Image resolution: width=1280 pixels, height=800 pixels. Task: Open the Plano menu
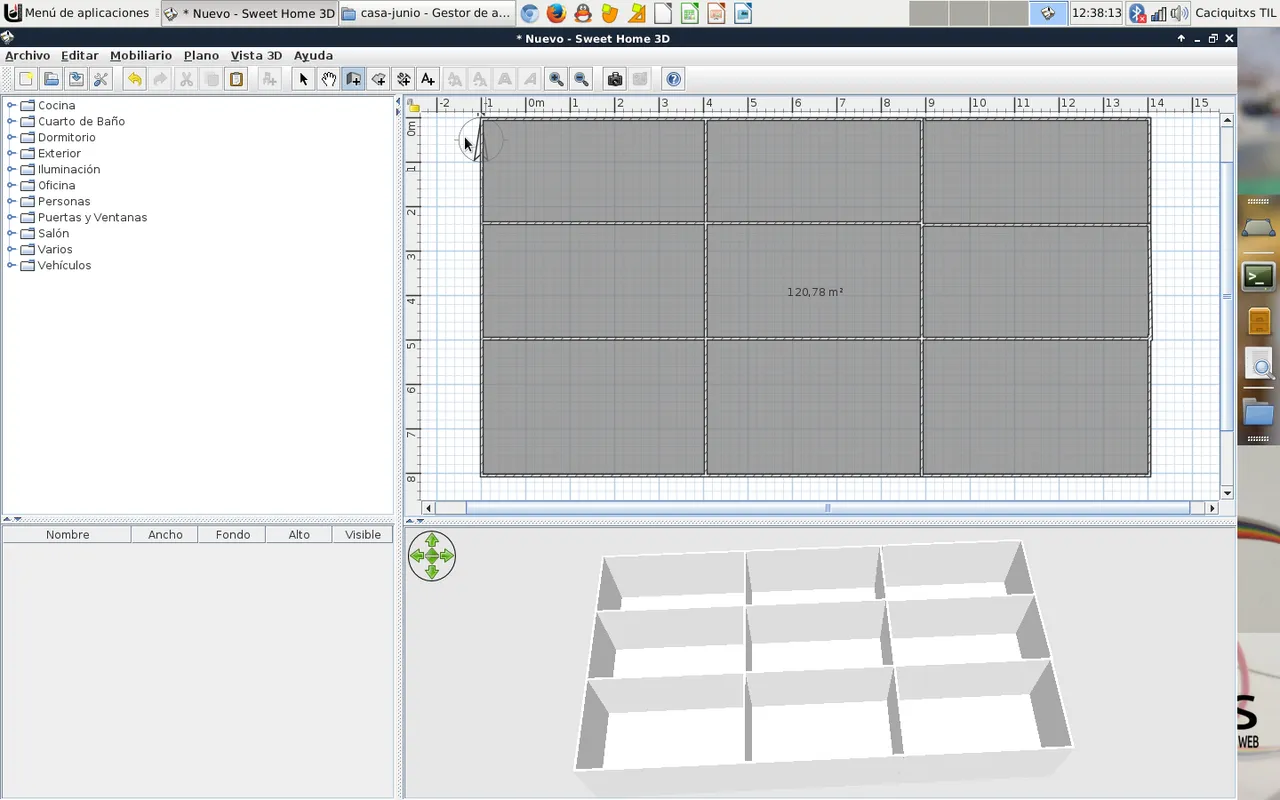201,55
